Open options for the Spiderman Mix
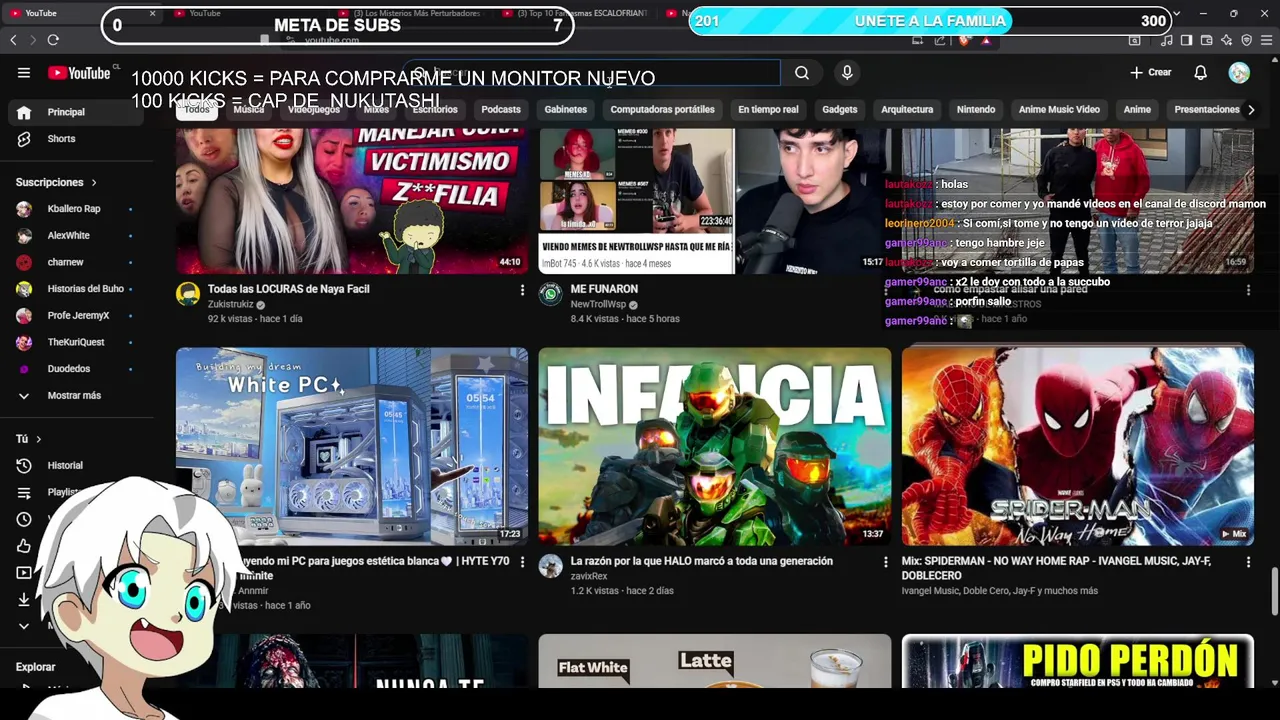This screenshot has height=720, width=1280. point(1248,562)
